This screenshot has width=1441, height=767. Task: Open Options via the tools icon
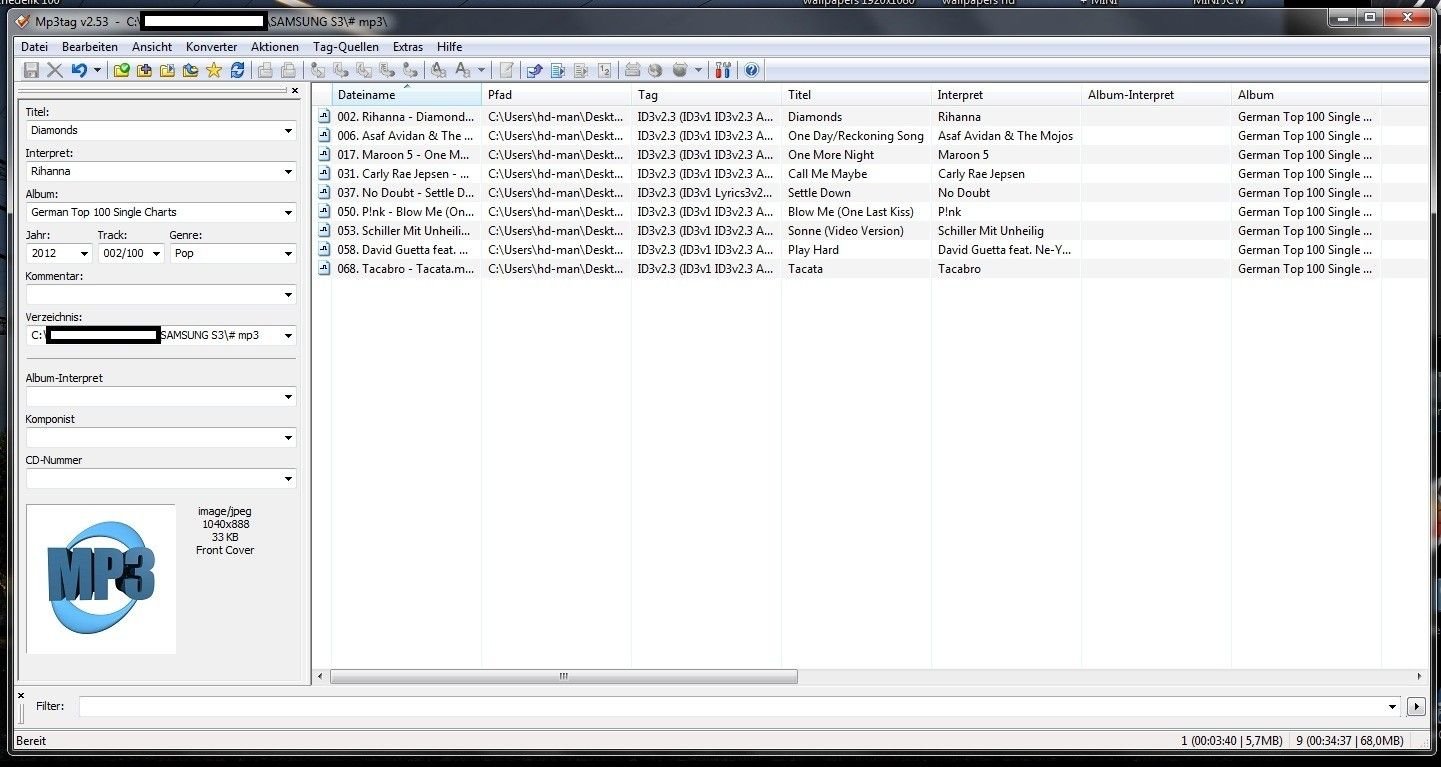723,70
